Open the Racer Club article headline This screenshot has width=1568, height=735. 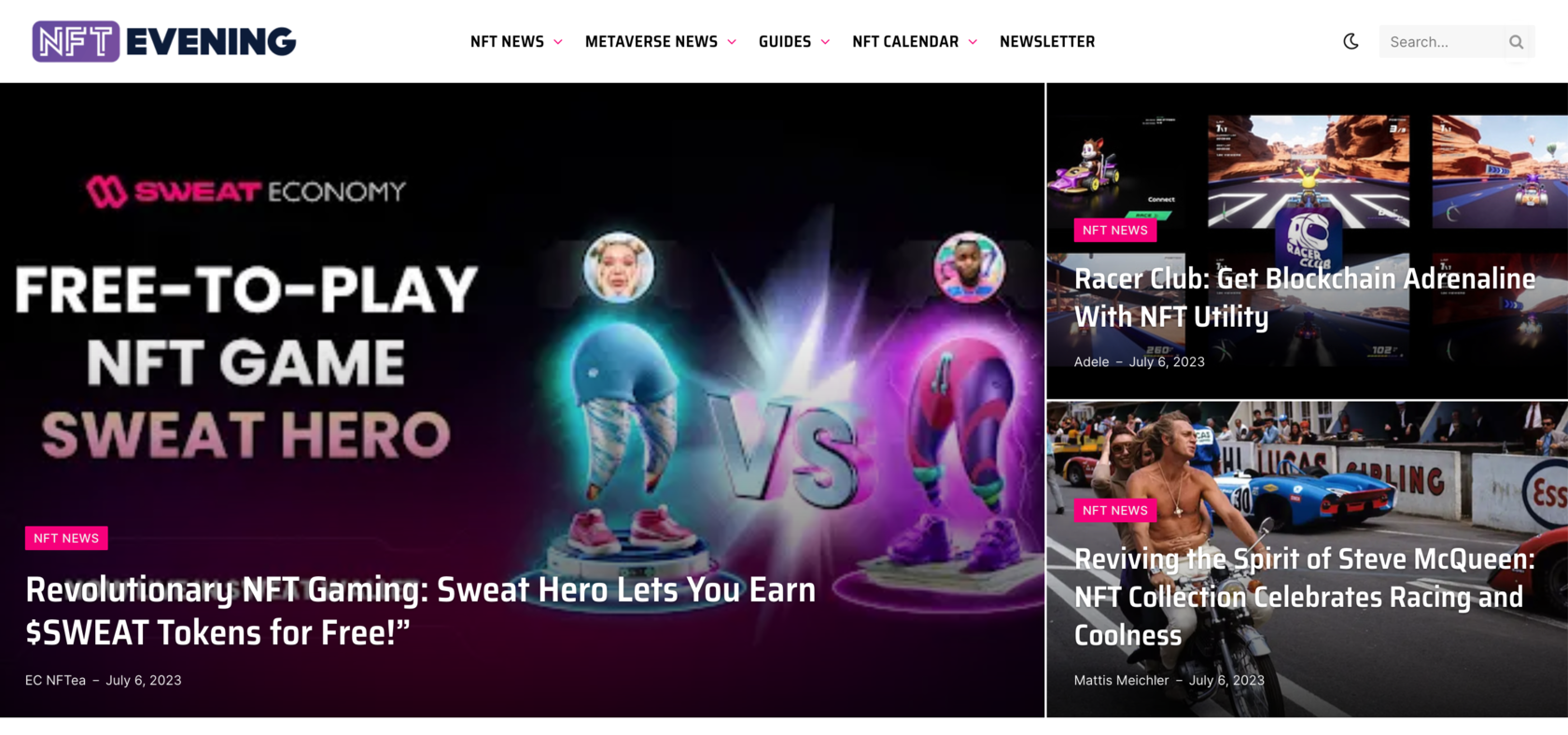(1305, 297)
